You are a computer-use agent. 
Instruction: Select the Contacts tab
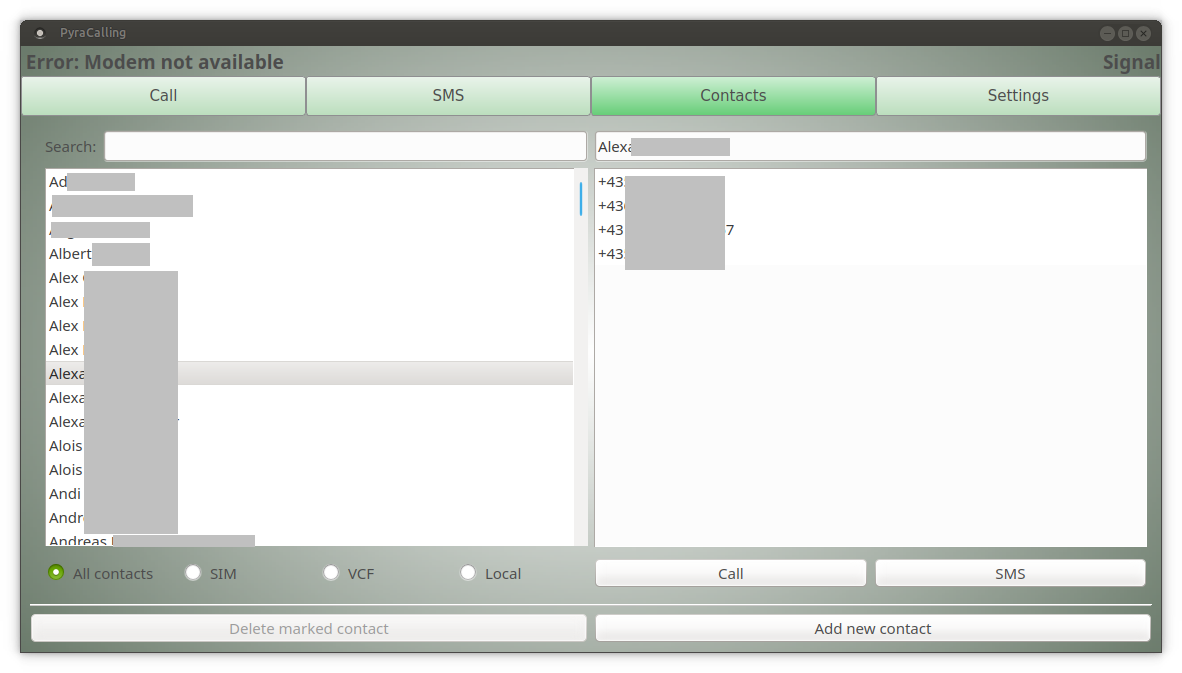coord(733,96)
